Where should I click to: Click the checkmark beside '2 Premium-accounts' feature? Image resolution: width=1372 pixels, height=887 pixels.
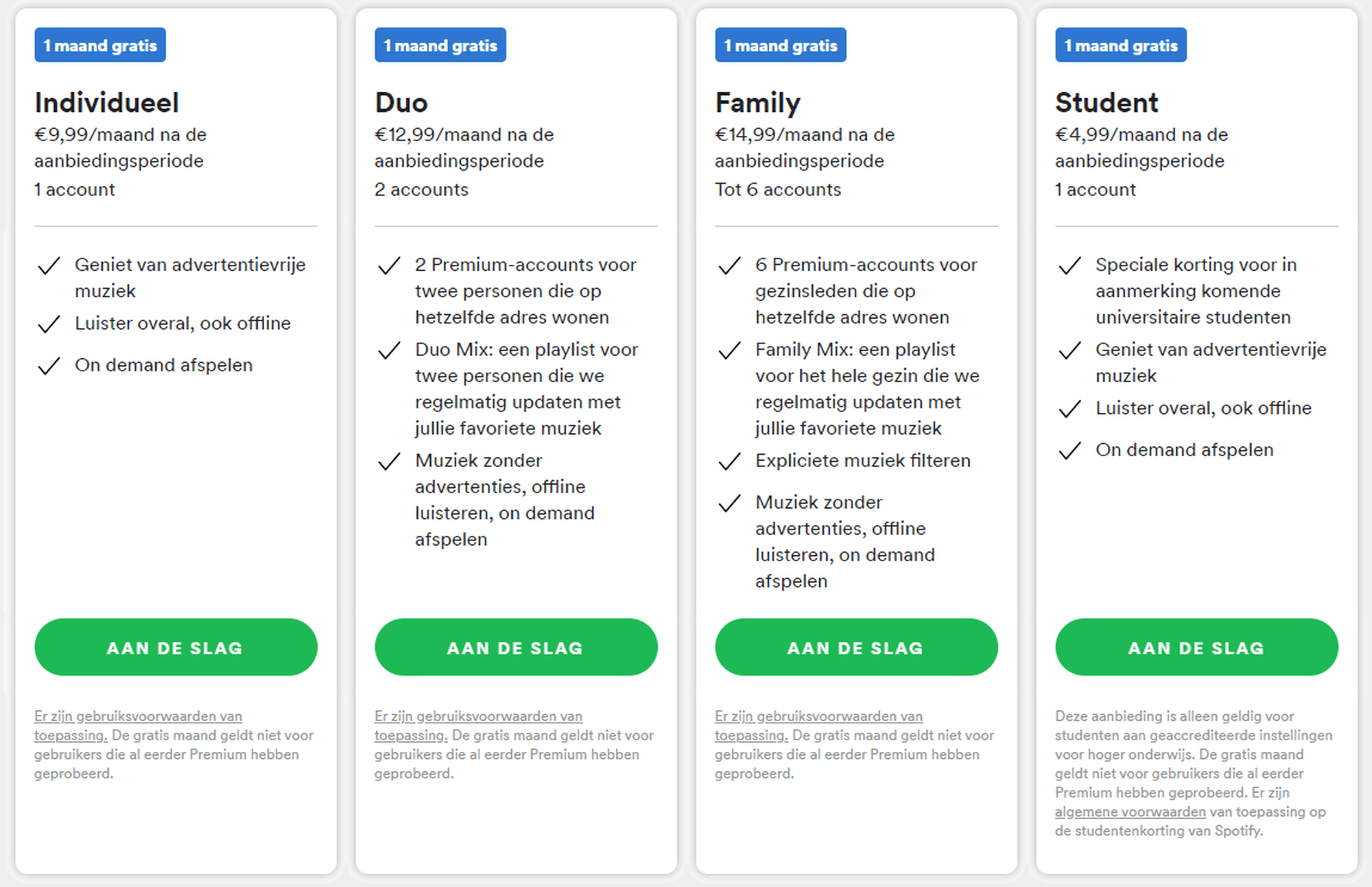tap(389, 266)
